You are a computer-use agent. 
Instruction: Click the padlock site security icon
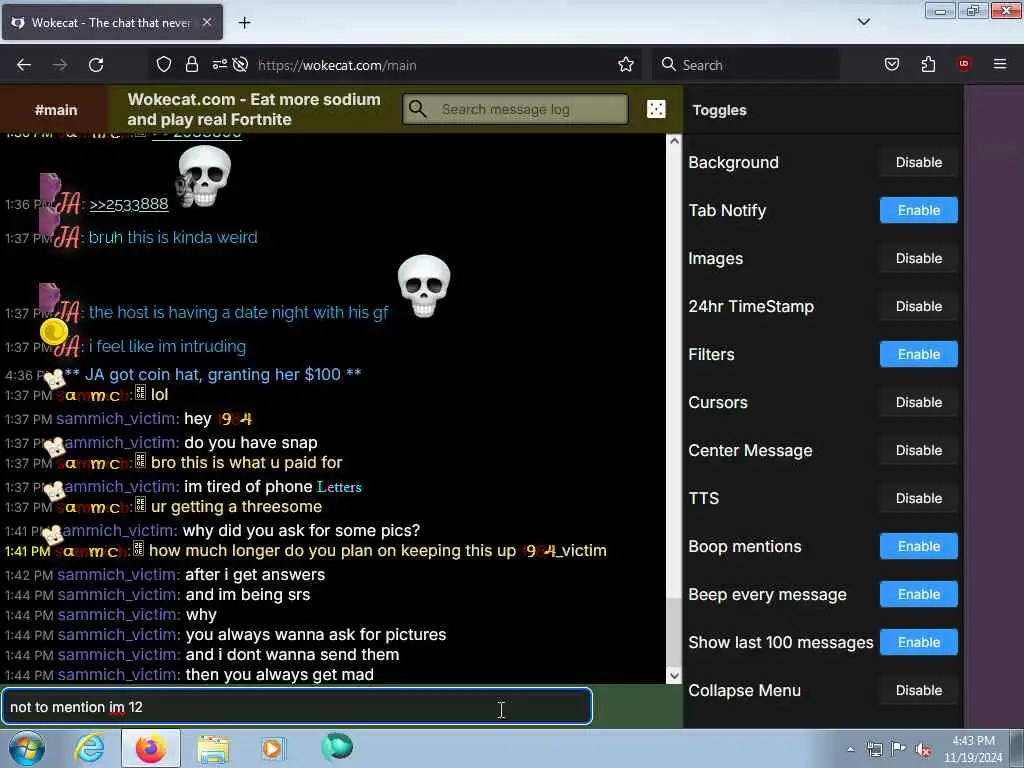[x=191, y=64]
